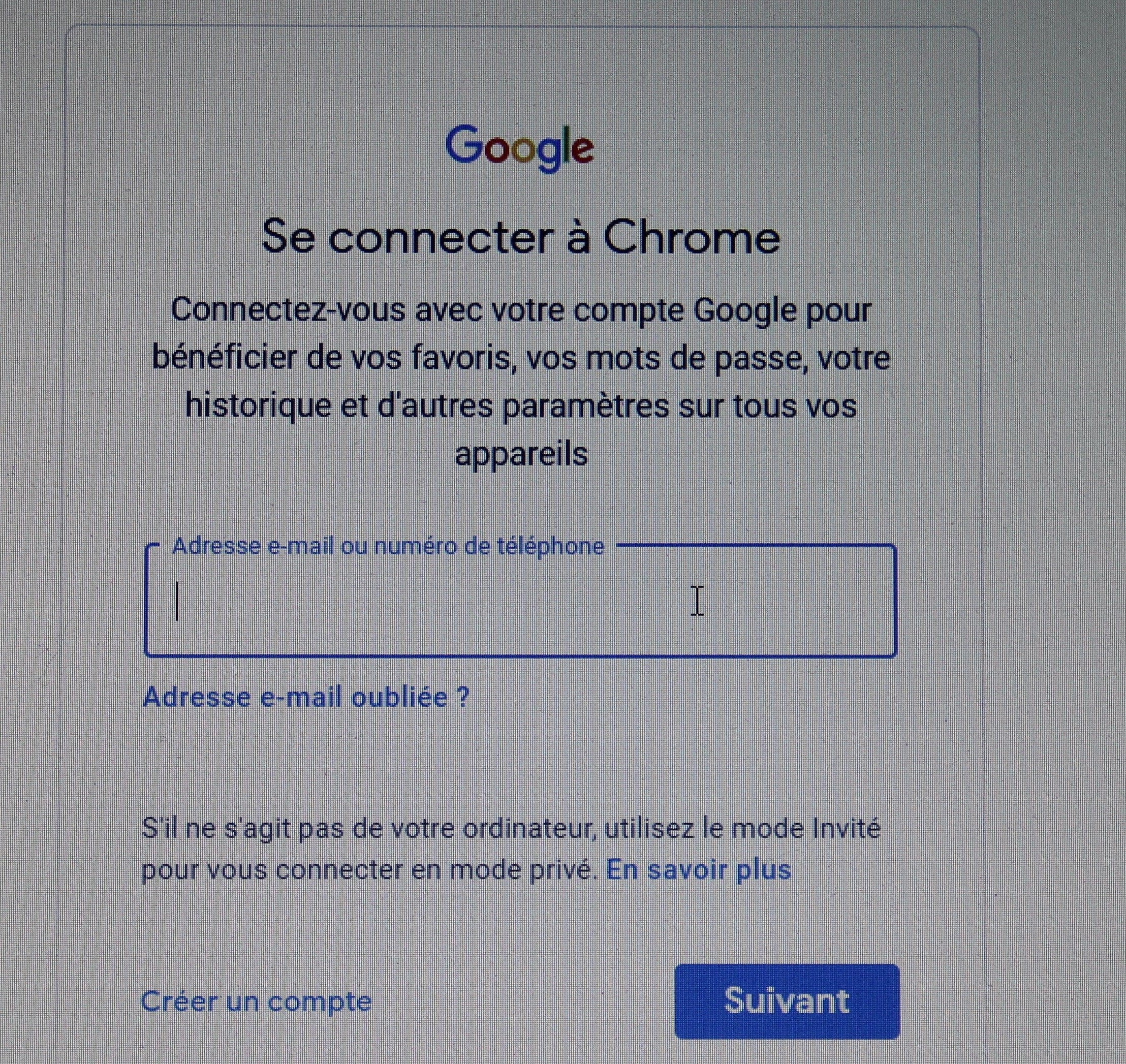Click the 'Adresse e-mail ou numéro de téléphone' field label
The image size is (1126, 1064).
[x=387, y=546]
